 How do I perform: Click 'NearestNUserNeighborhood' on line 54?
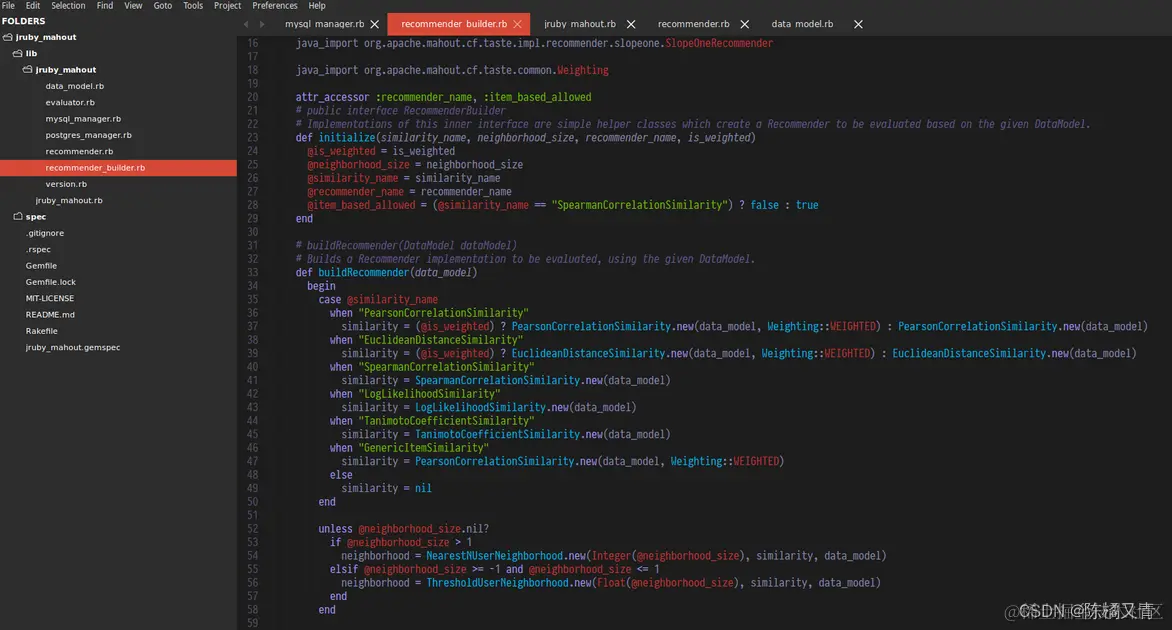click(495, 556)
